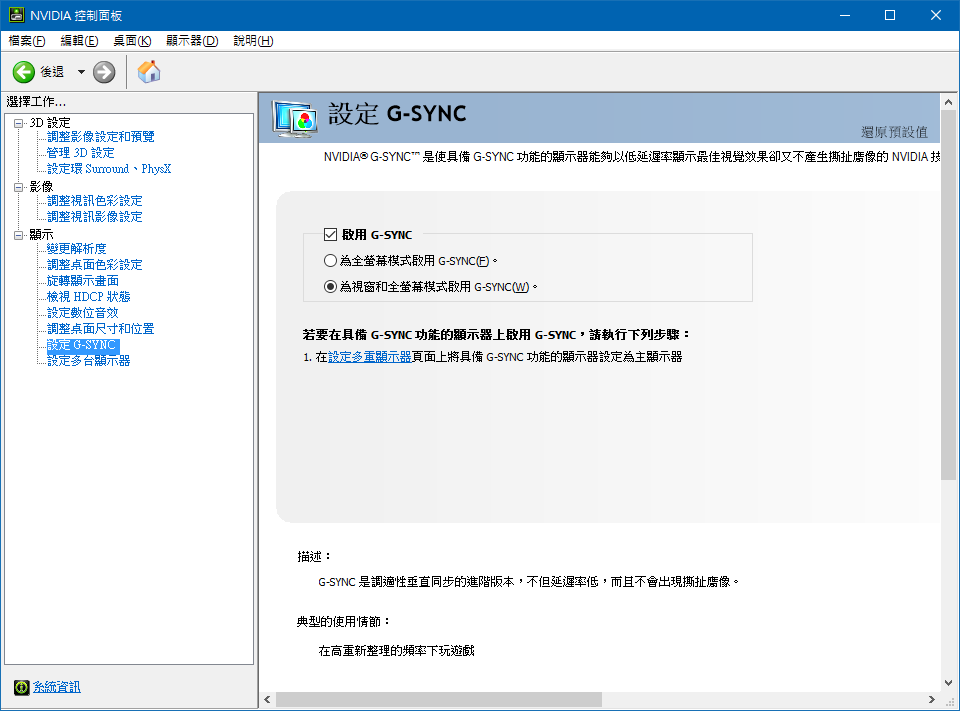
Task: Open 調整影像設定和預覽 in the tree
Action: tap(101, 137)
